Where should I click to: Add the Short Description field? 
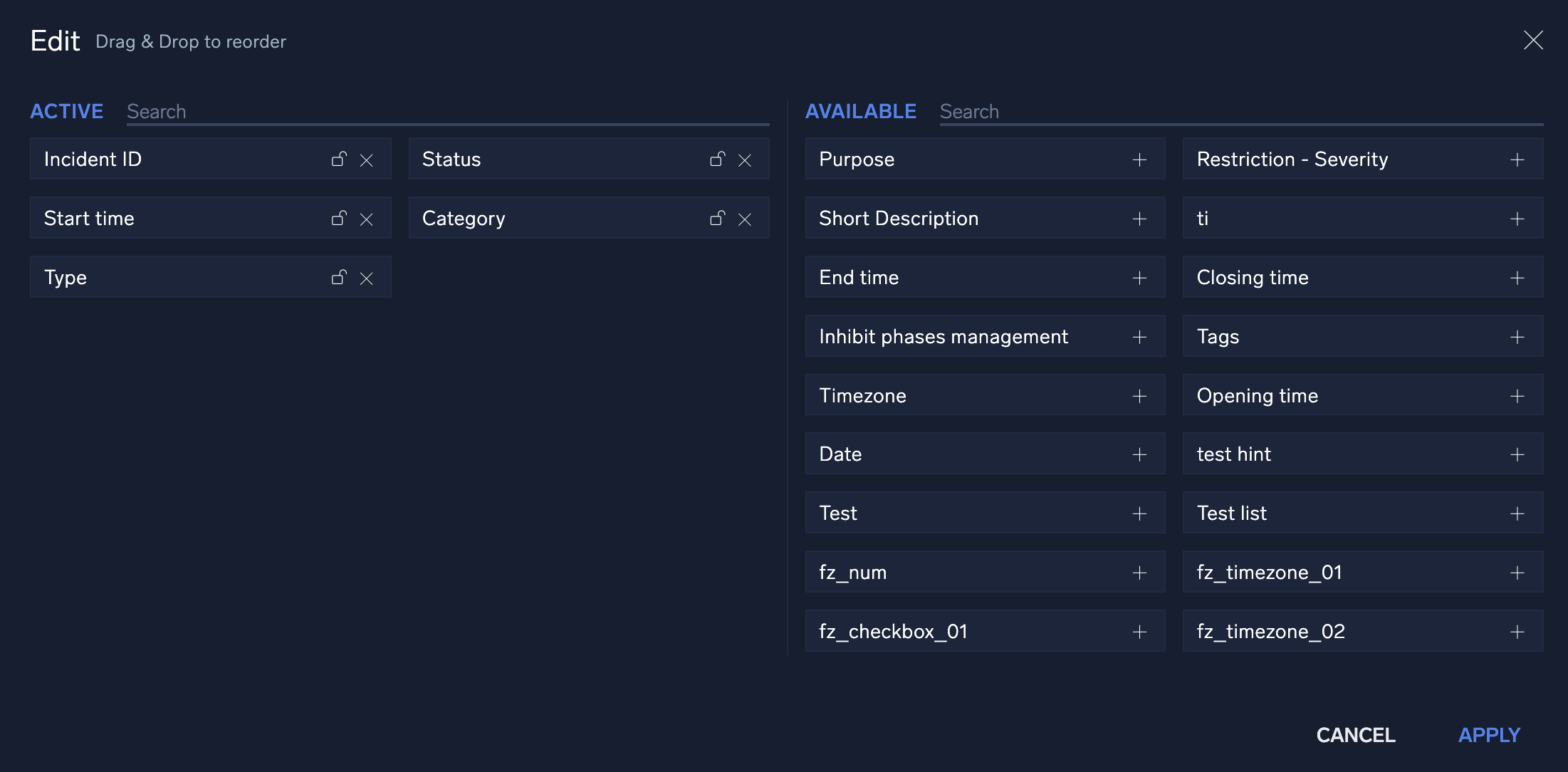pyautogui.click(x=1140, y=218)
